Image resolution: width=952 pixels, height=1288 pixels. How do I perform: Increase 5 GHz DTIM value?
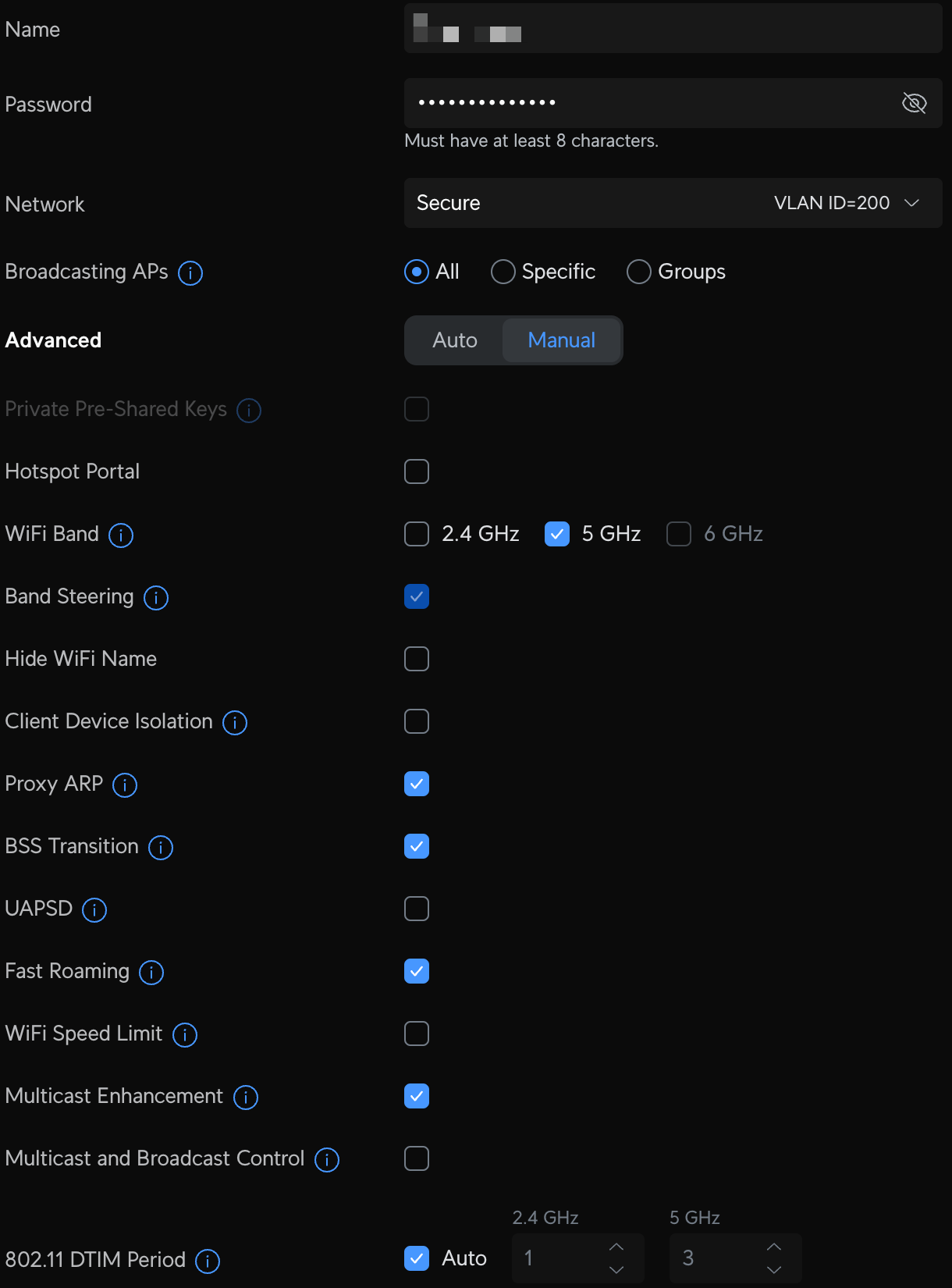coord(774,1247)
